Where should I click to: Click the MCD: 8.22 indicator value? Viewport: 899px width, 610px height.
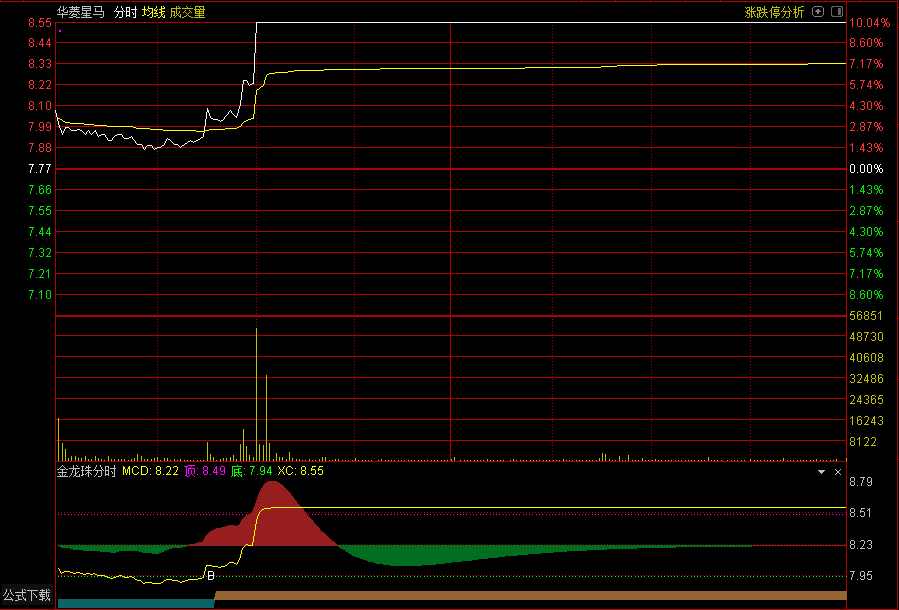point(150,471)
